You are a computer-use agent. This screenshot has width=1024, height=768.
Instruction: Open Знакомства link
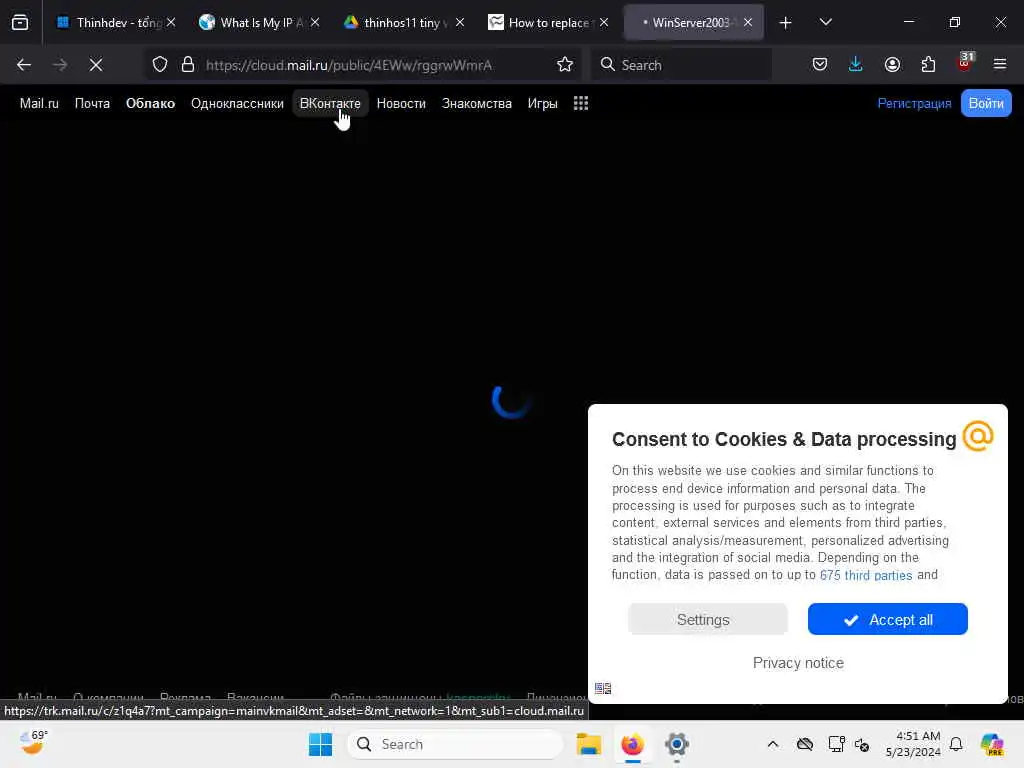pos(477,103)
